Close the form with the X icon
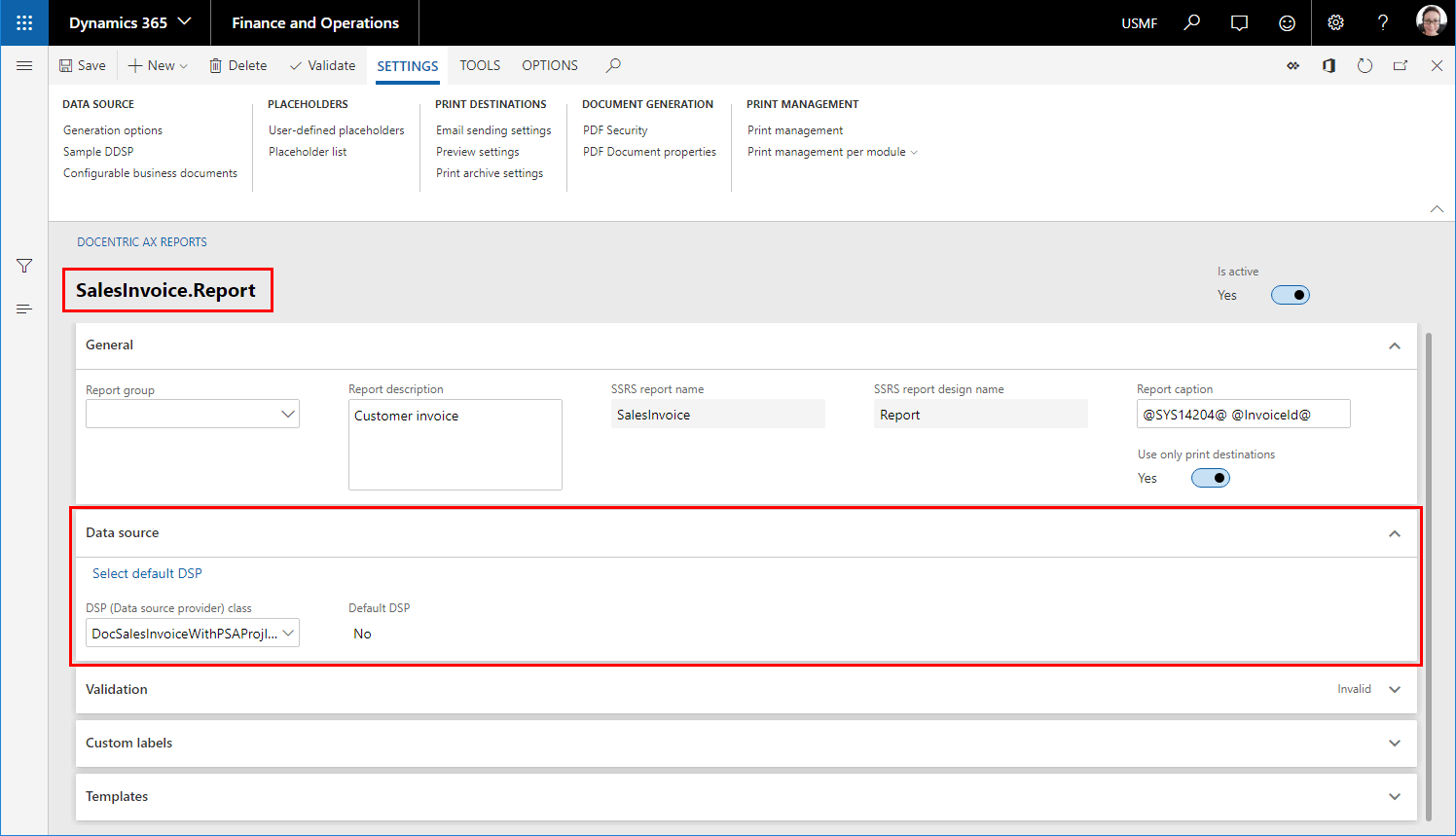 point(1437,66)
